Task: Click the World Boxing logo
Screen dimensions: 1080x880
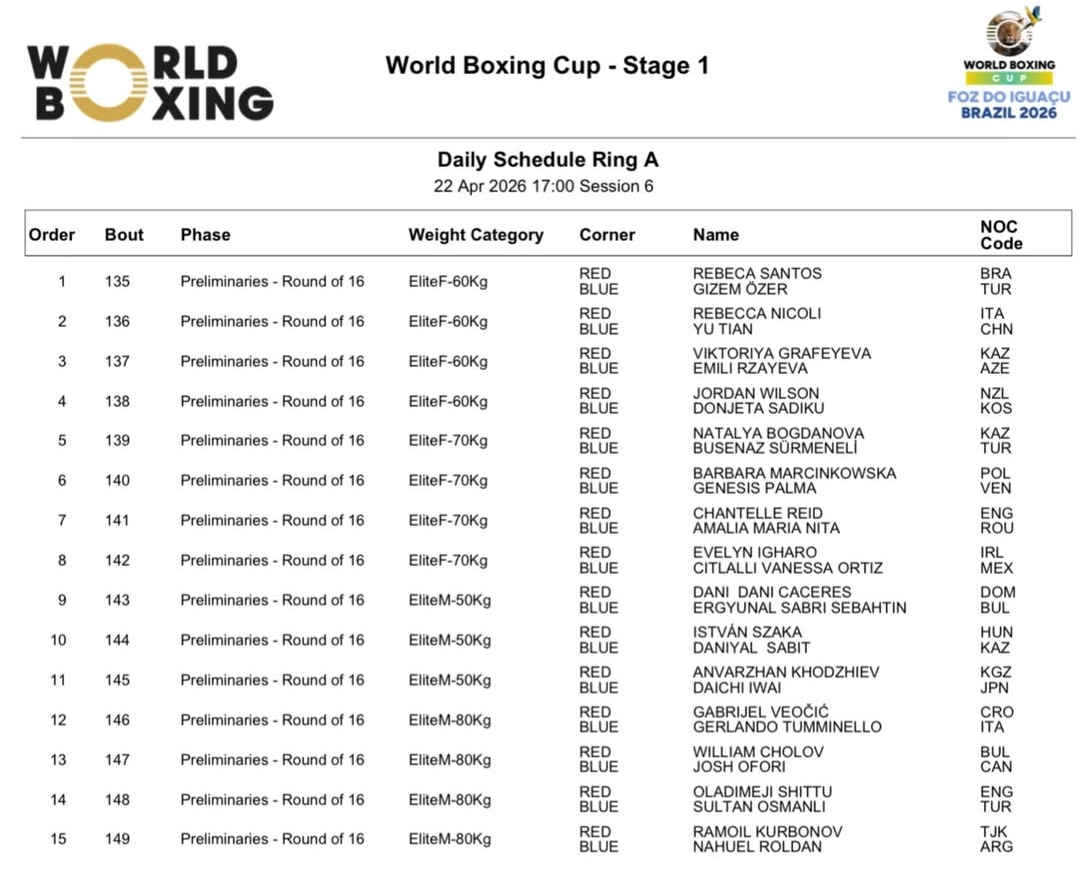Action: click(x=150, y=83)
